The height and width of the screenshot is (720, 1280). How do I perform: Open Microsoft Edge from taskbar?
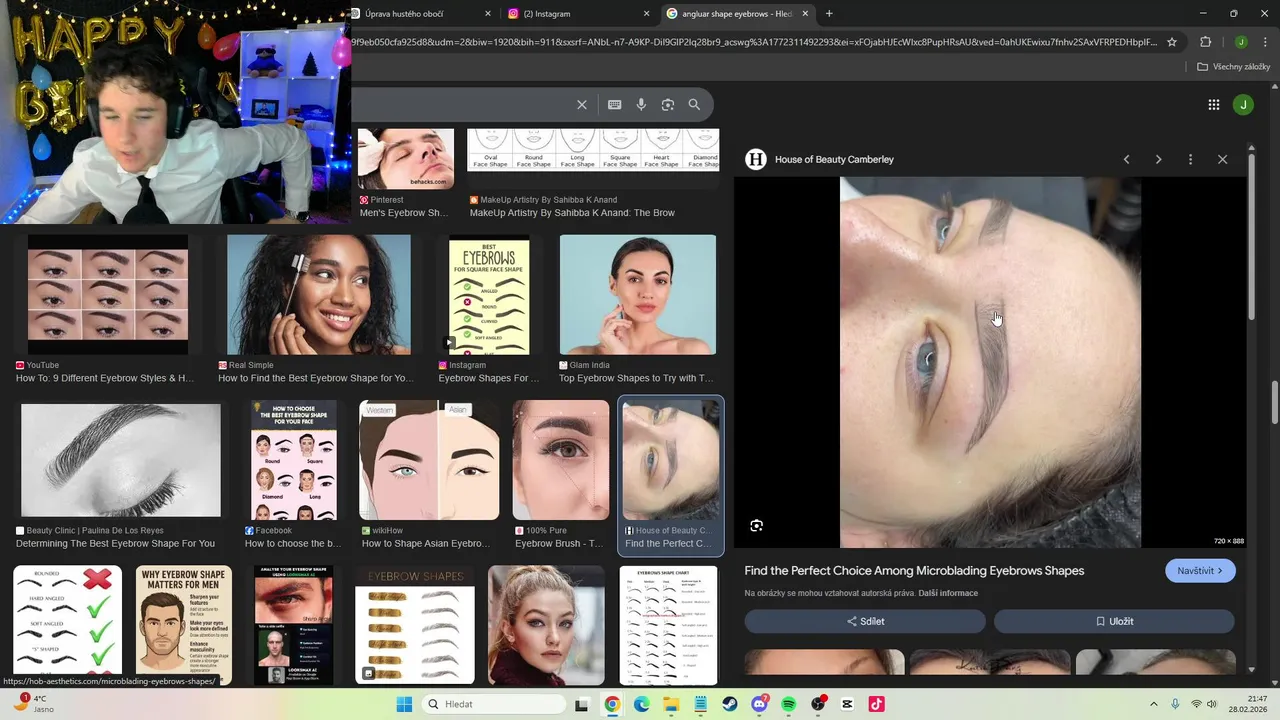point(642,704)
